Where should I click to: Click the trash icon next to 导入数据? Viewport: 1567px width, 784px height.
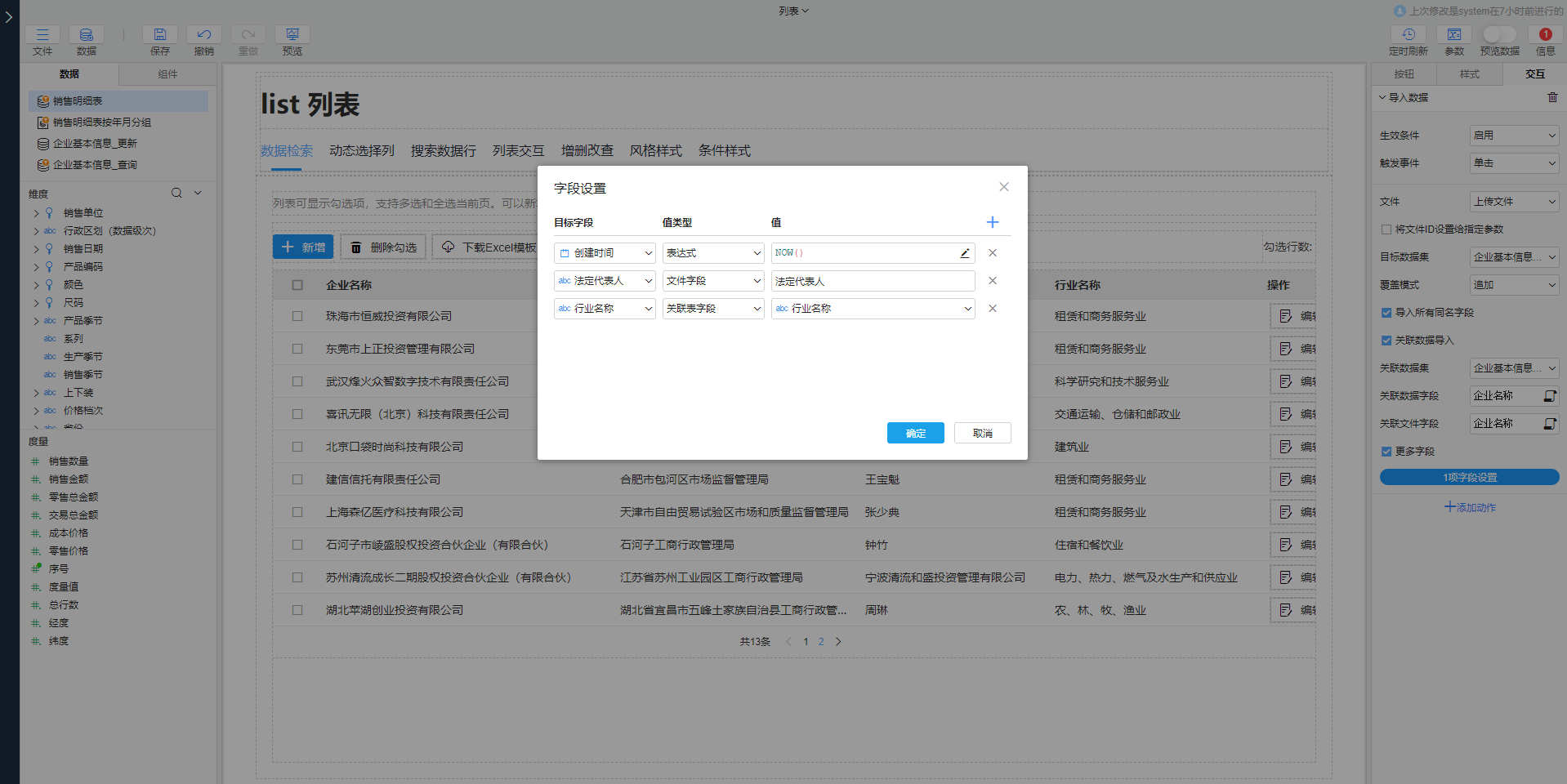click(x=1553, y=97)
